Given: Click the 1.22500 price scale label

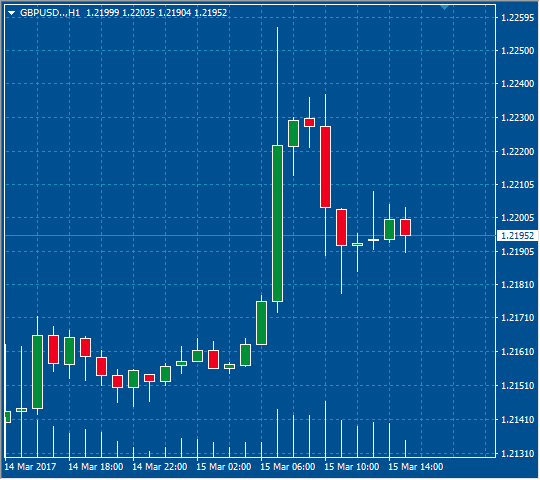Looking at the screenshot, I should click(x=518, y=51).
